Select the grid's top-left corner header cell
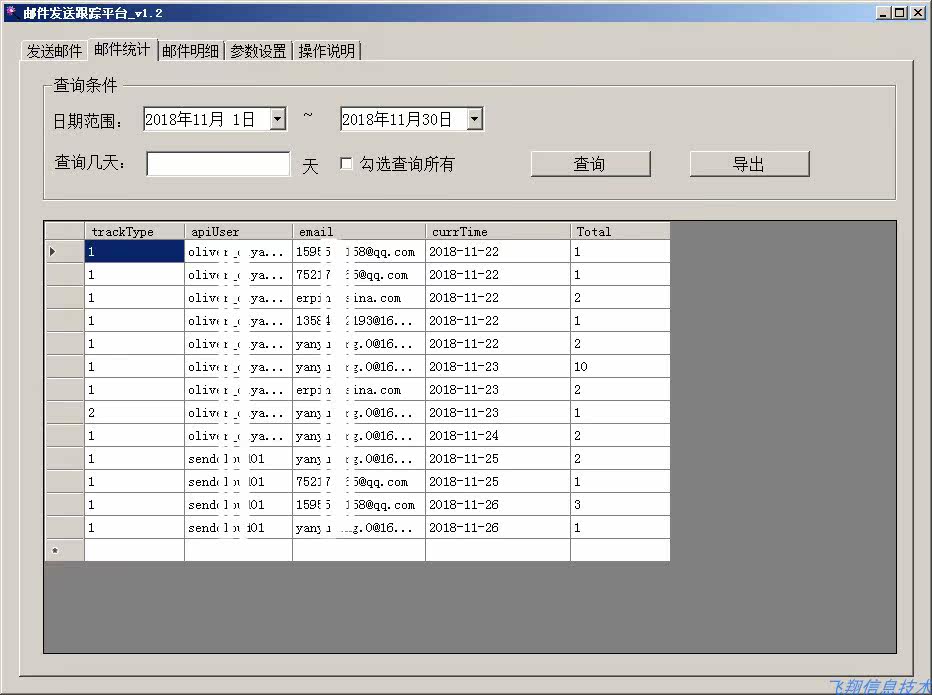 tap(65, 231)
